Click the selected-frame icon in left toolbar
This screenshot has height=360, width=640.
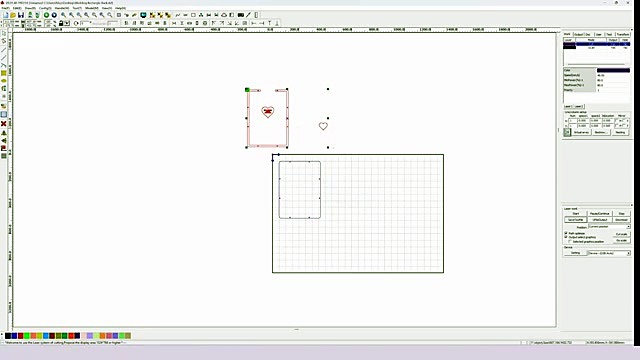click(x=4, y=115)
